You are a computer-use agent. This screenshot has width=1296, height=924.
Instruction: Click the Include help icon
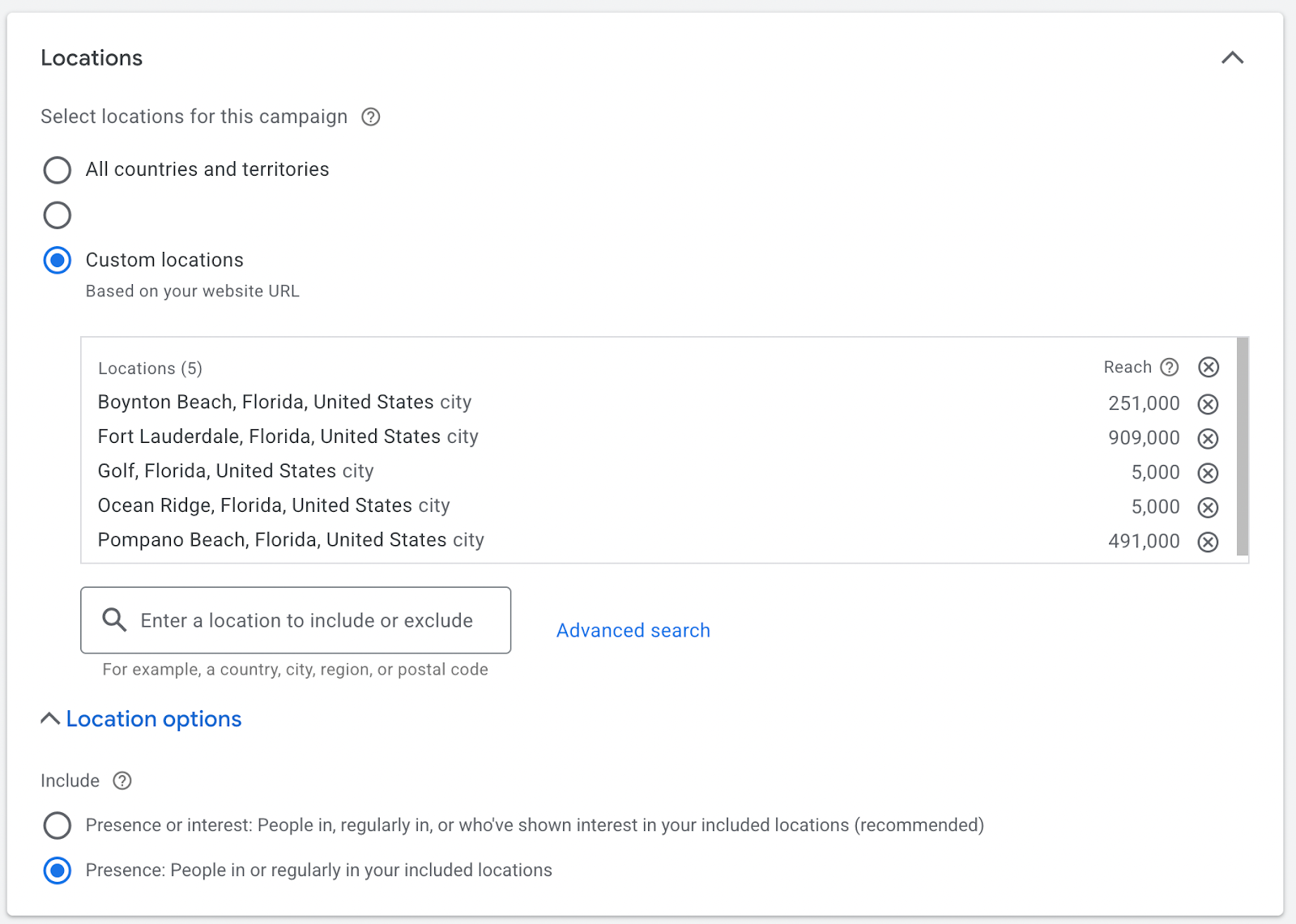coord(122,781)
